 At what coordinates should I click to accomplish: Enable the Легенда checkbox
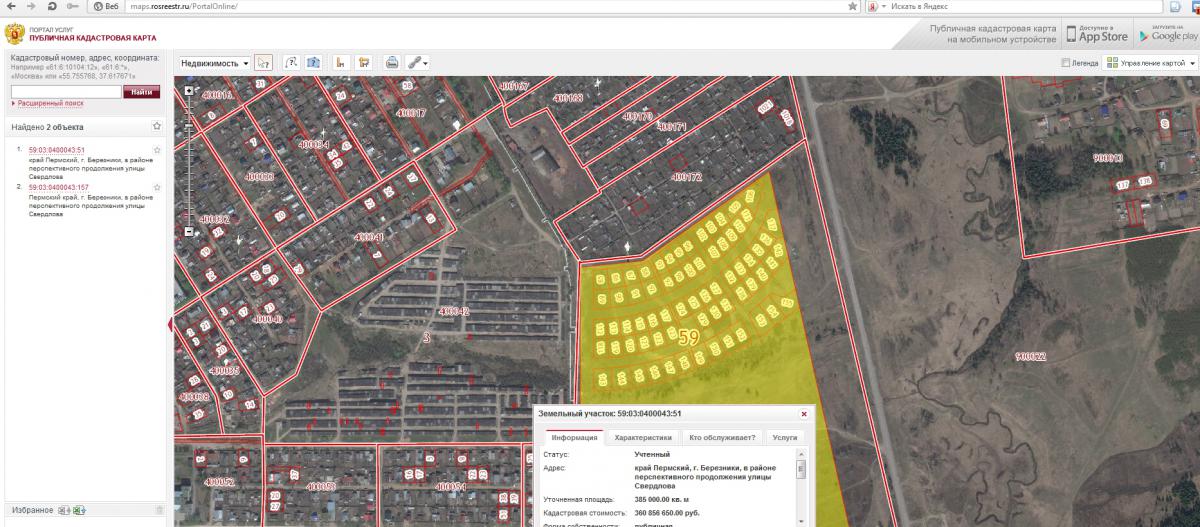[x=1066, y=63]
